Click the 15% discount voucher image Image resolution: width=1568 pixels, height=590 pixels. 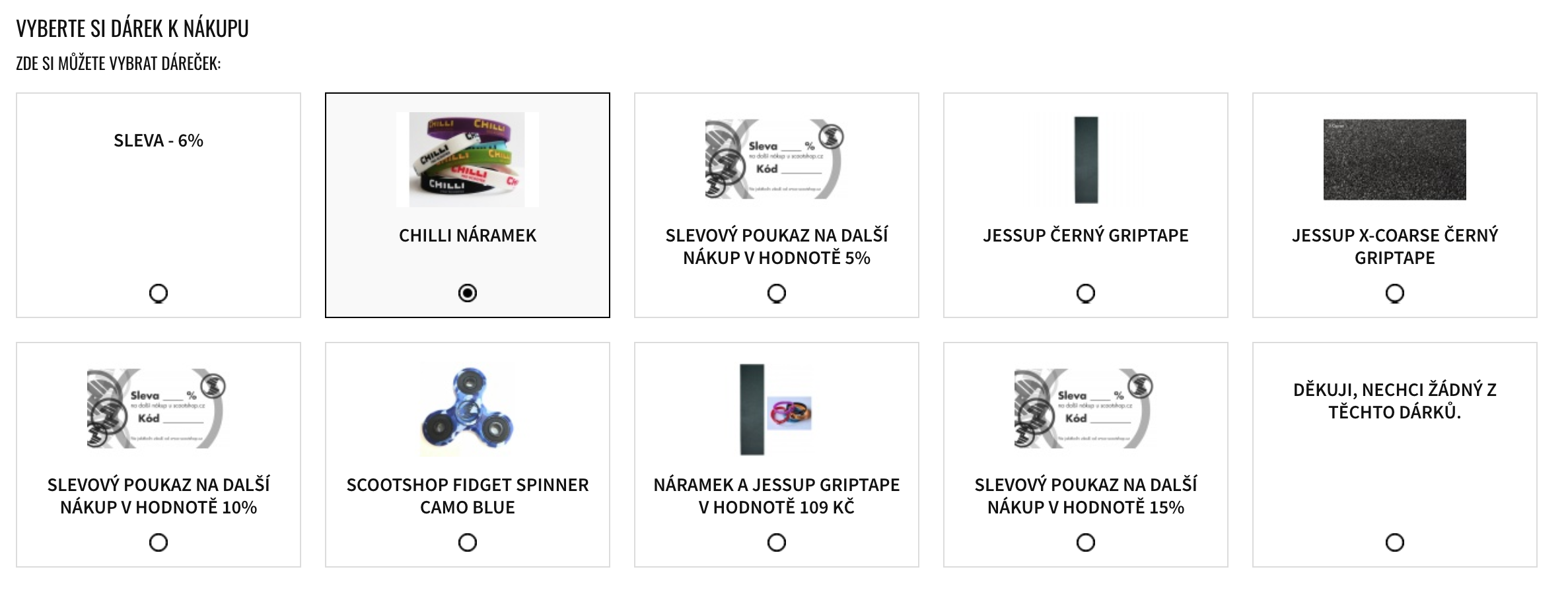tap(1084, 409)
